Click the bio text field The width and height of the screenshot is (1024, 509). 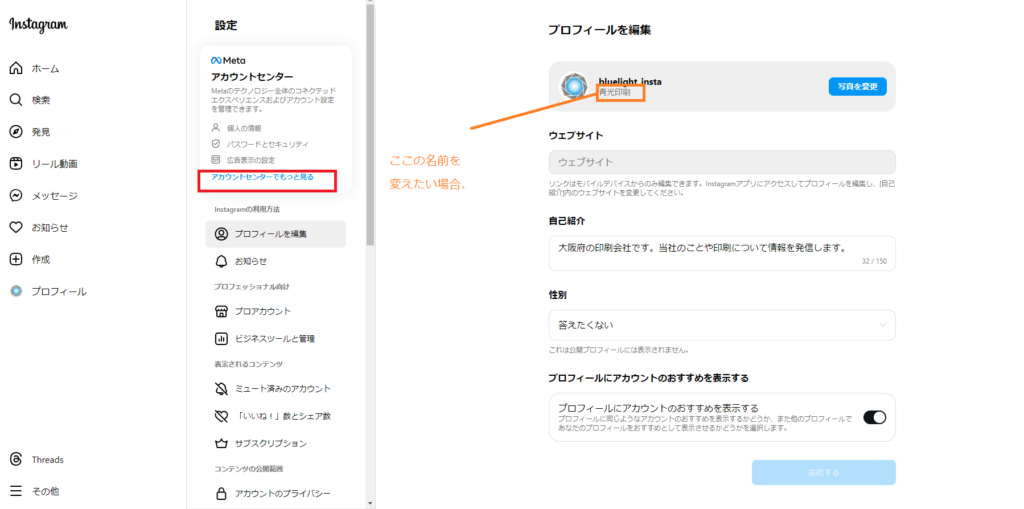pyautogui.click(x=721, y=253)
